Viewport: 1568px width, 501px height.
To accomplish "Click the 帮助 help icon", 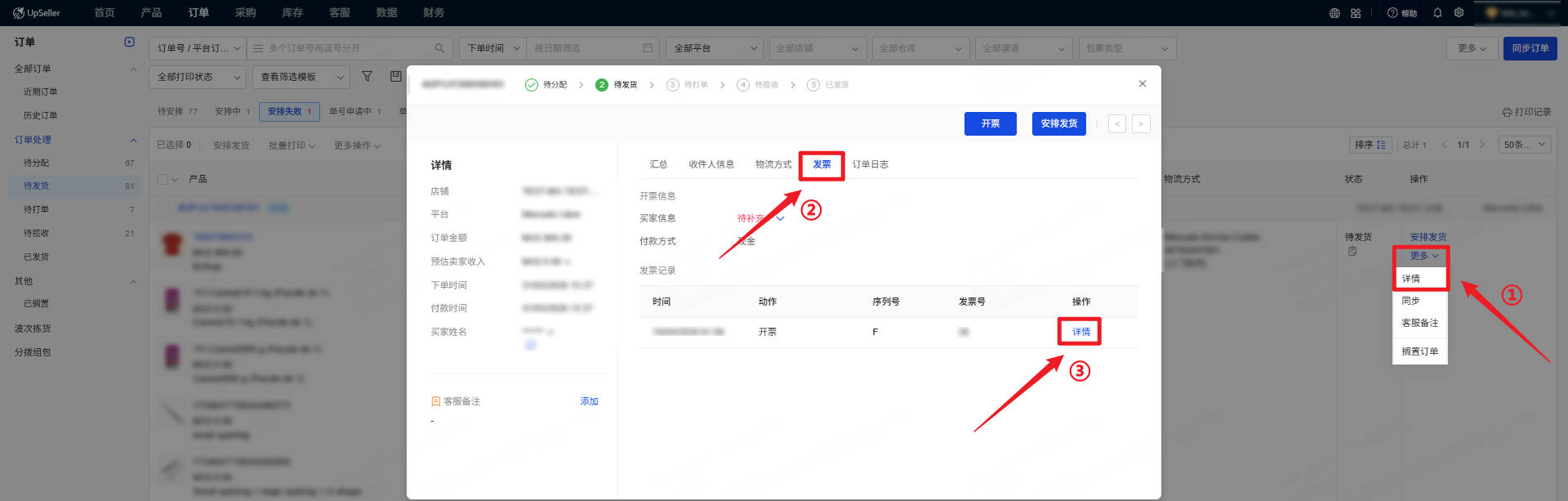I will coord(1401,13).
